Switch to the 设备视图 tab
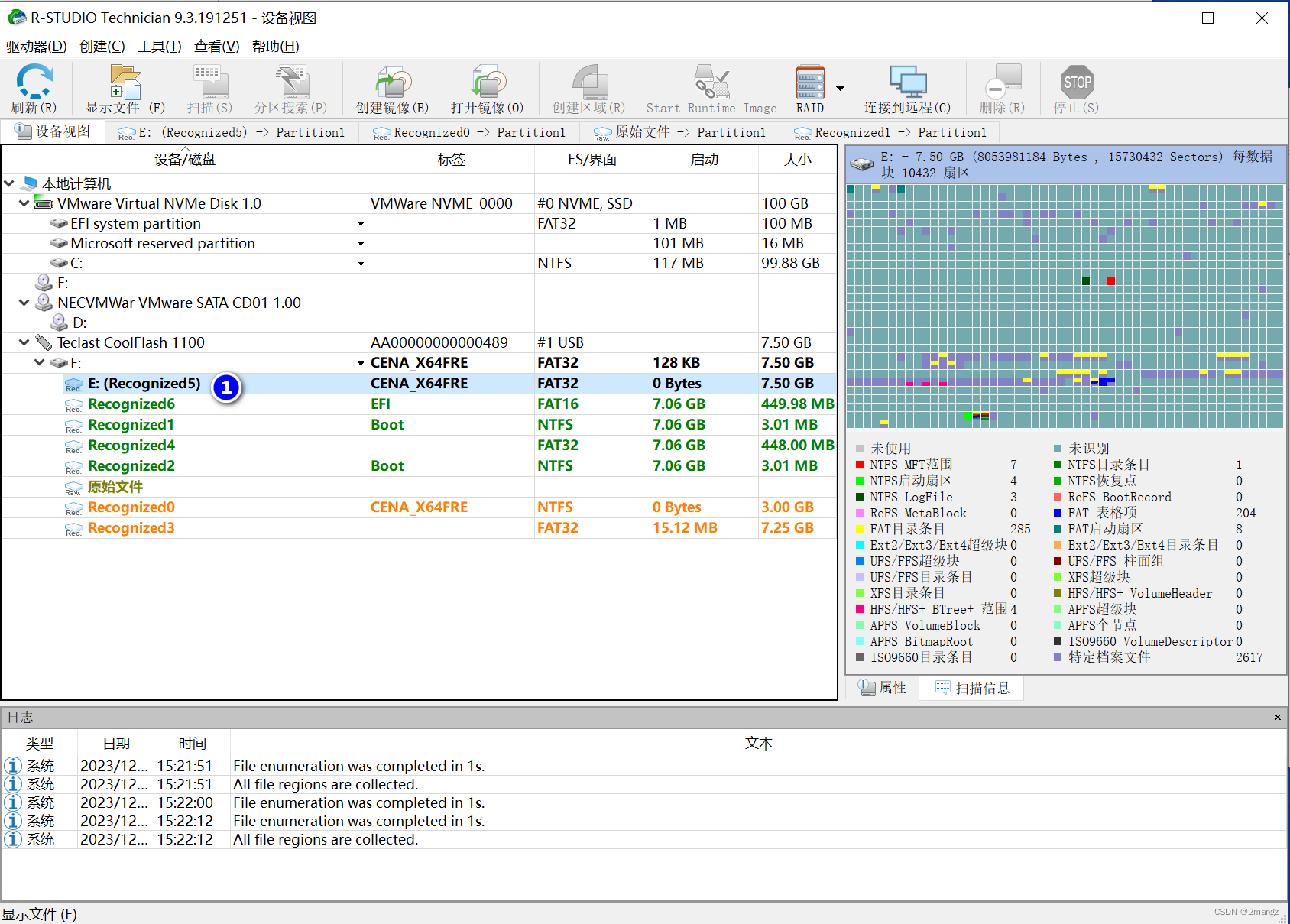Screen dimensions: 1290x924 click(x=53, y=131)
